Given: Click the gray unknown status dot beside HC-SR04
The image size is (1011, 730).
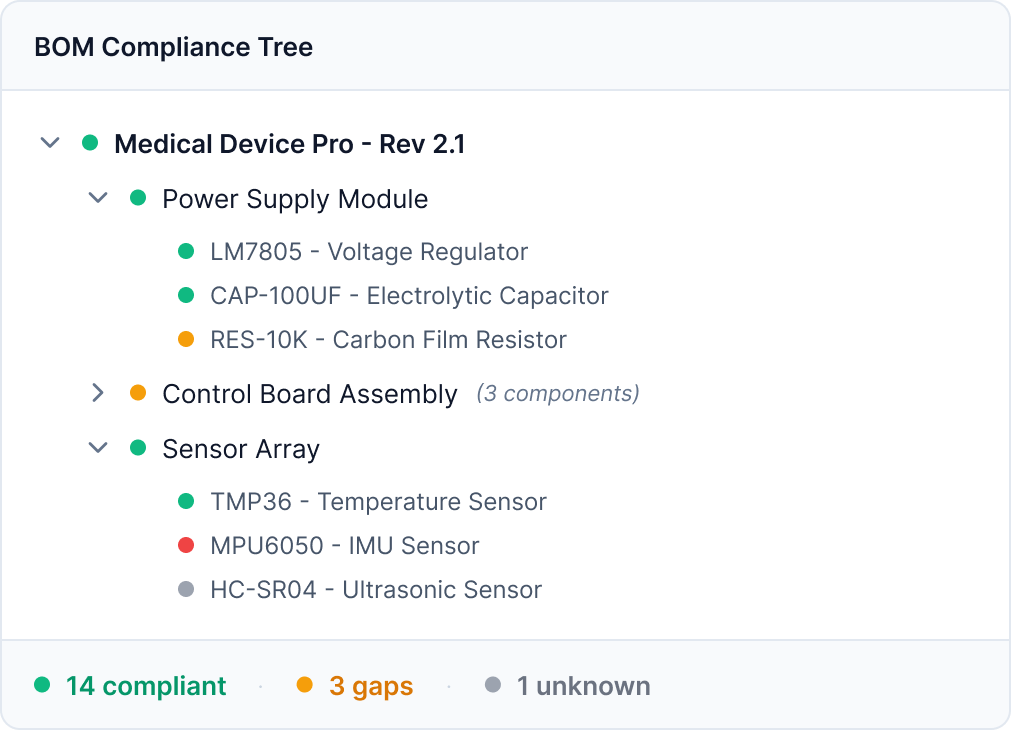Looking at the screenshot, I should pyautogui.click(x=187, y=589).
